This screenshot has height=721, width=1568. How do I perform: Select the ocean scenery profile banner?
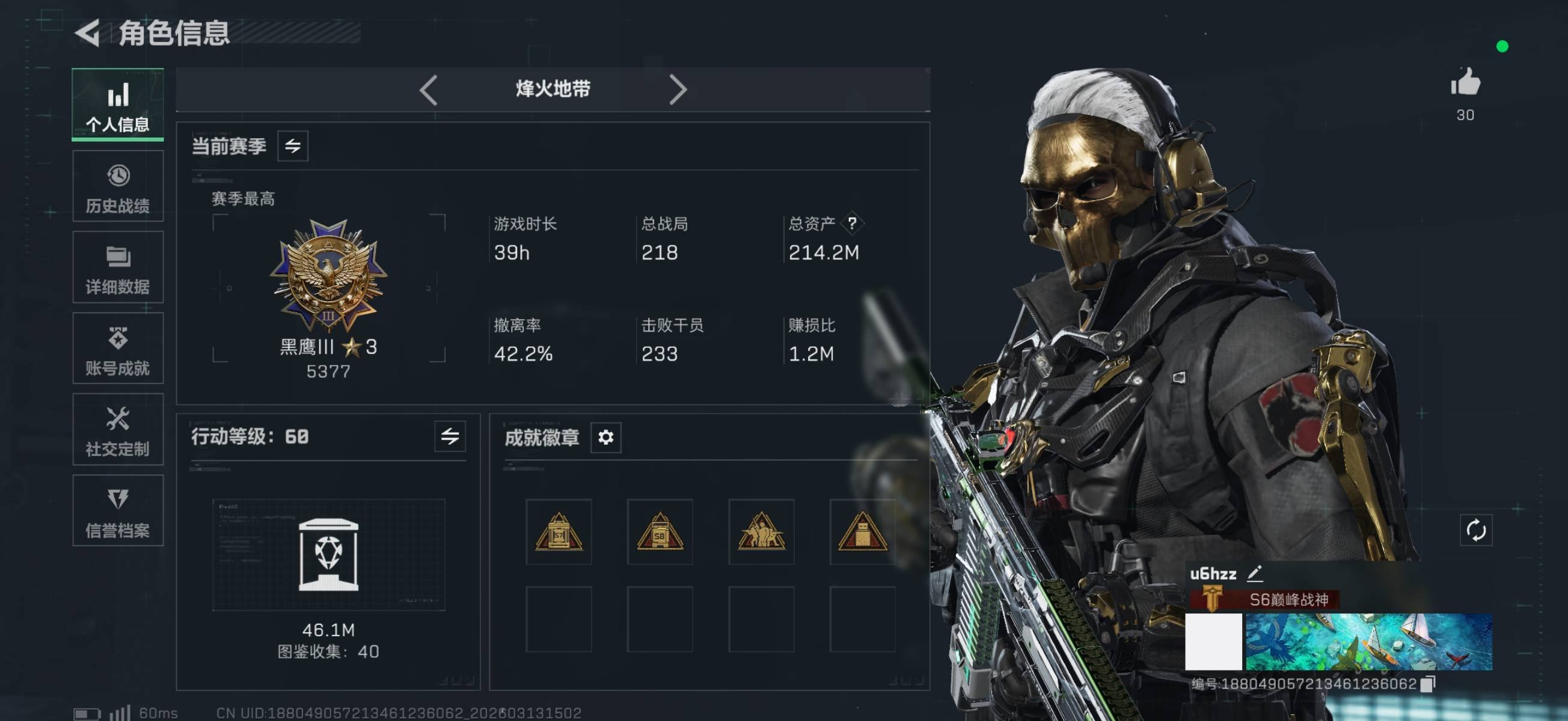(1369, 642)
